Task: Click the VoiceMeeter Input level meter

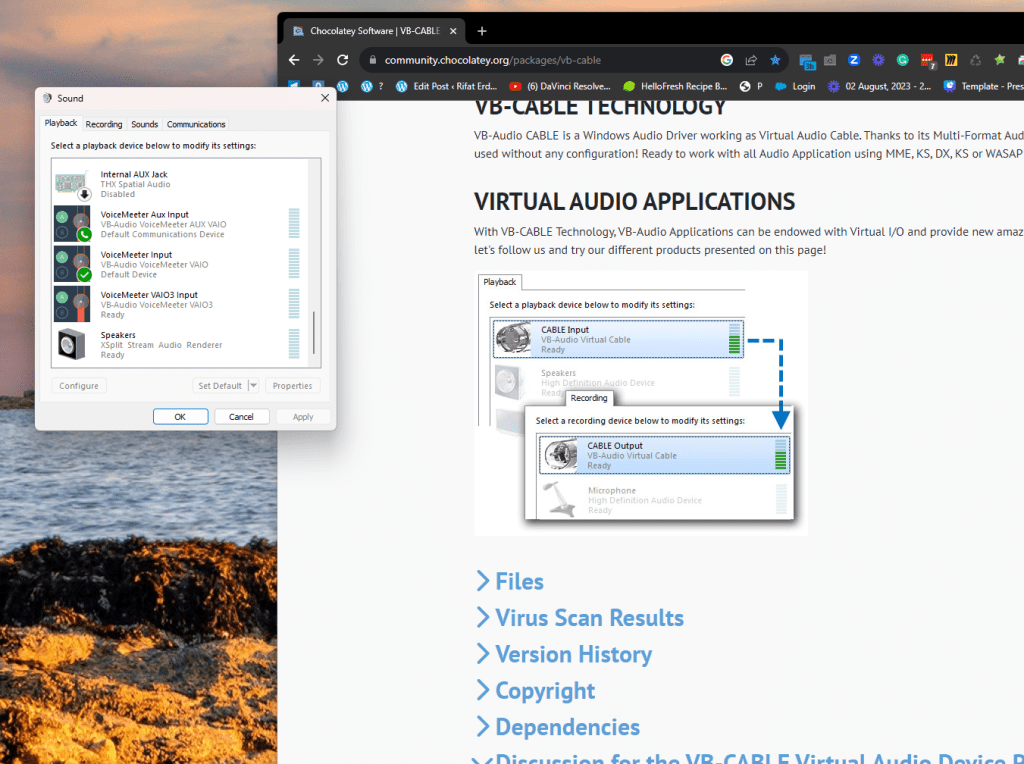Action: pos(294,264)
